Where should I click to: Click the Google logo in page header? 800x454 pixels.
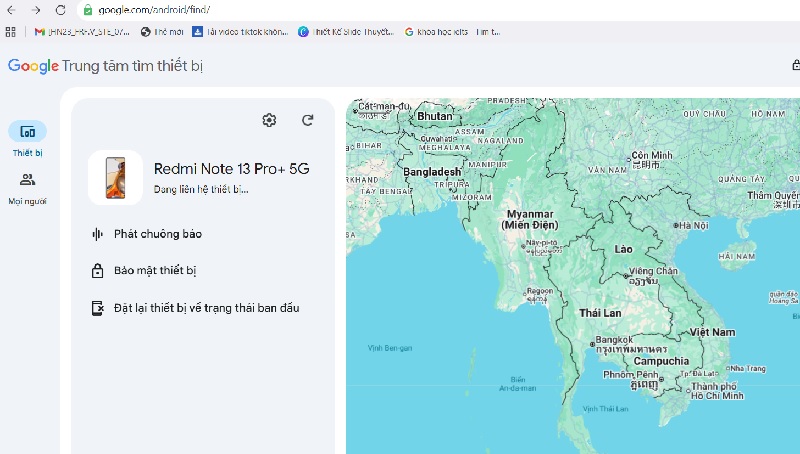point(33,66)
